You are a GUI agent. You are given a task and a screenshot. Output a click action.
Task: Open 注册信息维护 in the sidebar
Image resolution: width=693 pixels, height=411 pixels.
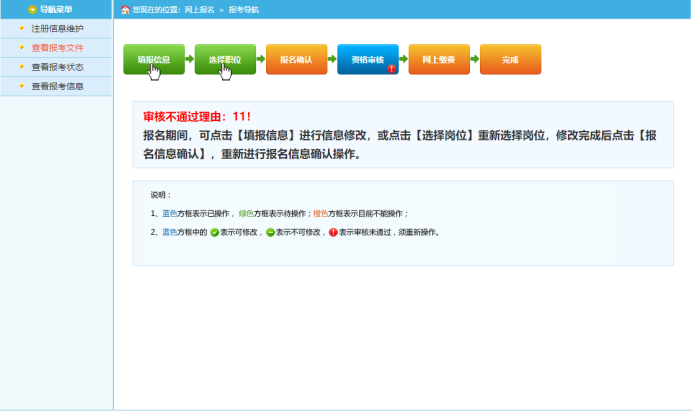tap(57, 28)
